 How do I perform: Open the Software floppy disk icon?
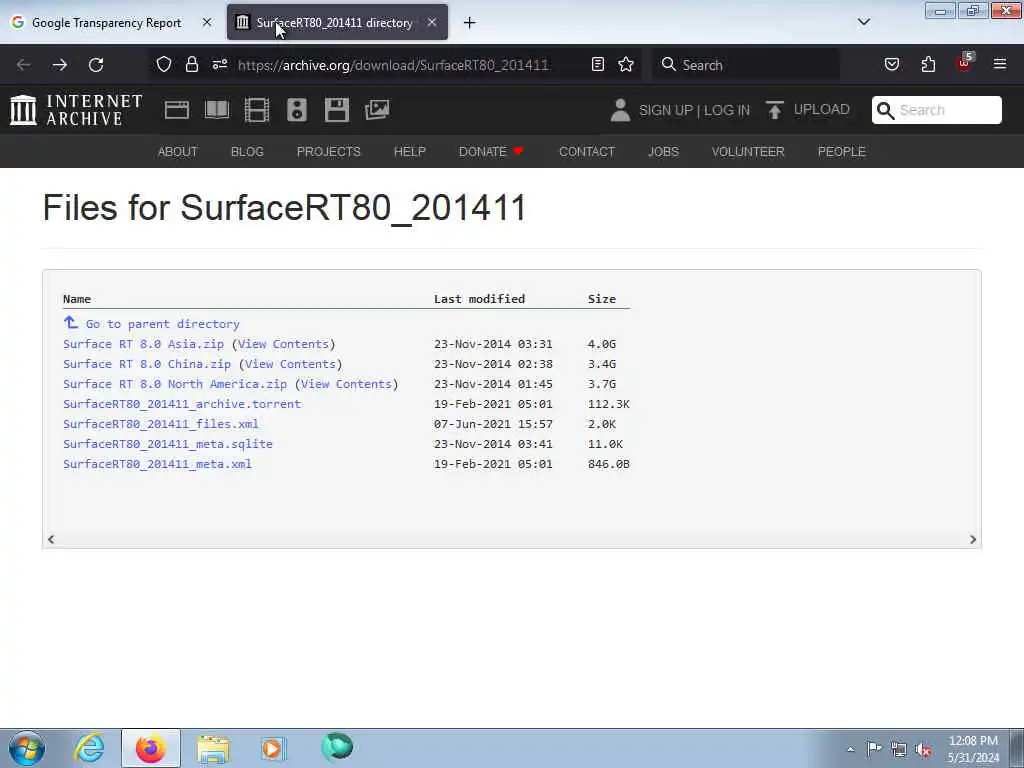[337, 110]
